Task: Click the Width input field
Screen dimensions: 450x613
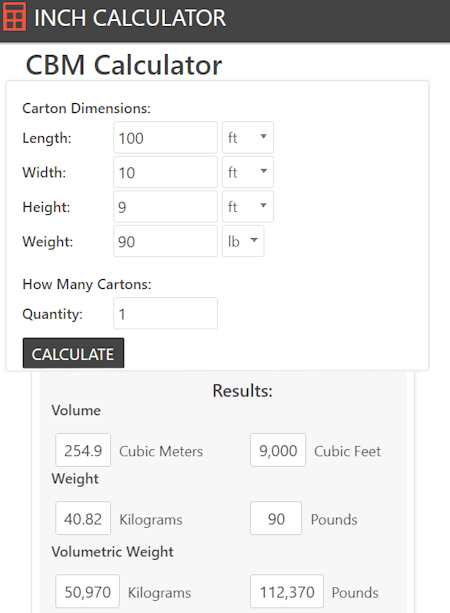Action: 165,172
